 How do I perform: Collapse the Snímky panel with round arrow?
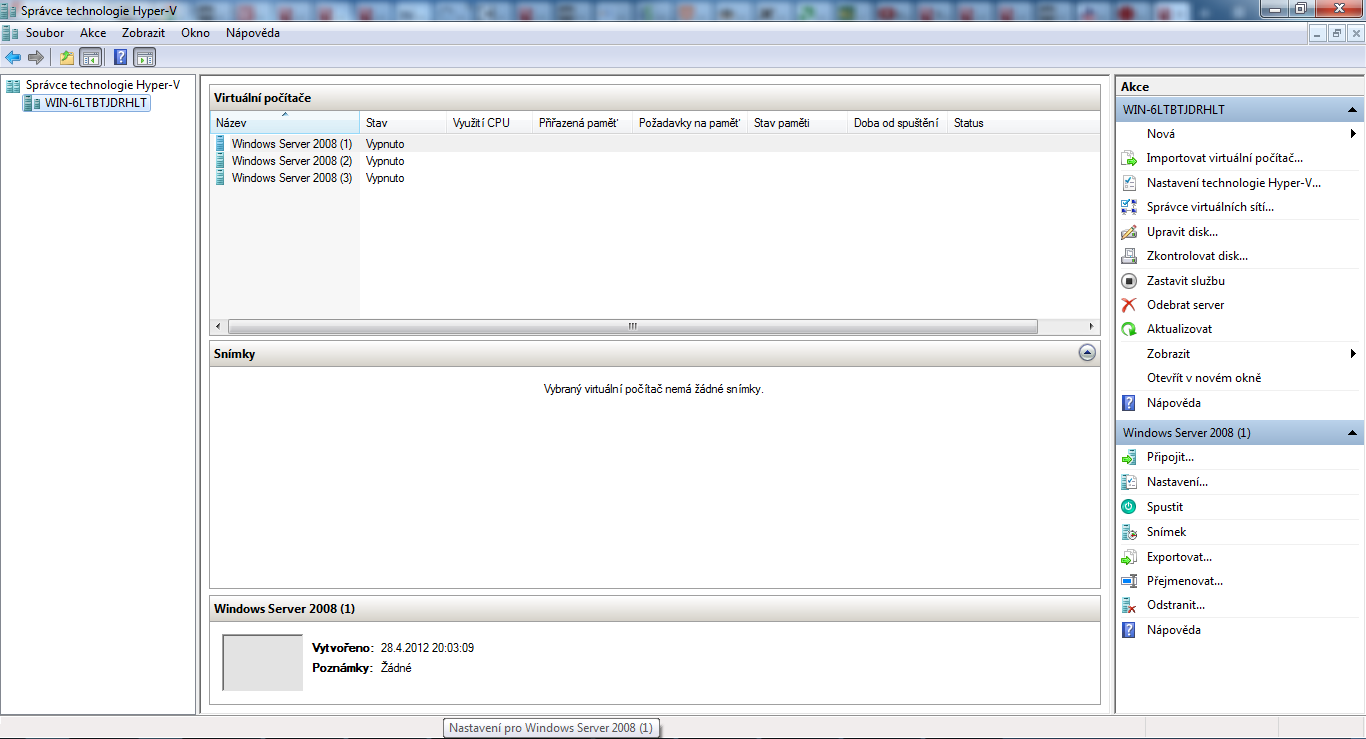(x=1087, y=353)
